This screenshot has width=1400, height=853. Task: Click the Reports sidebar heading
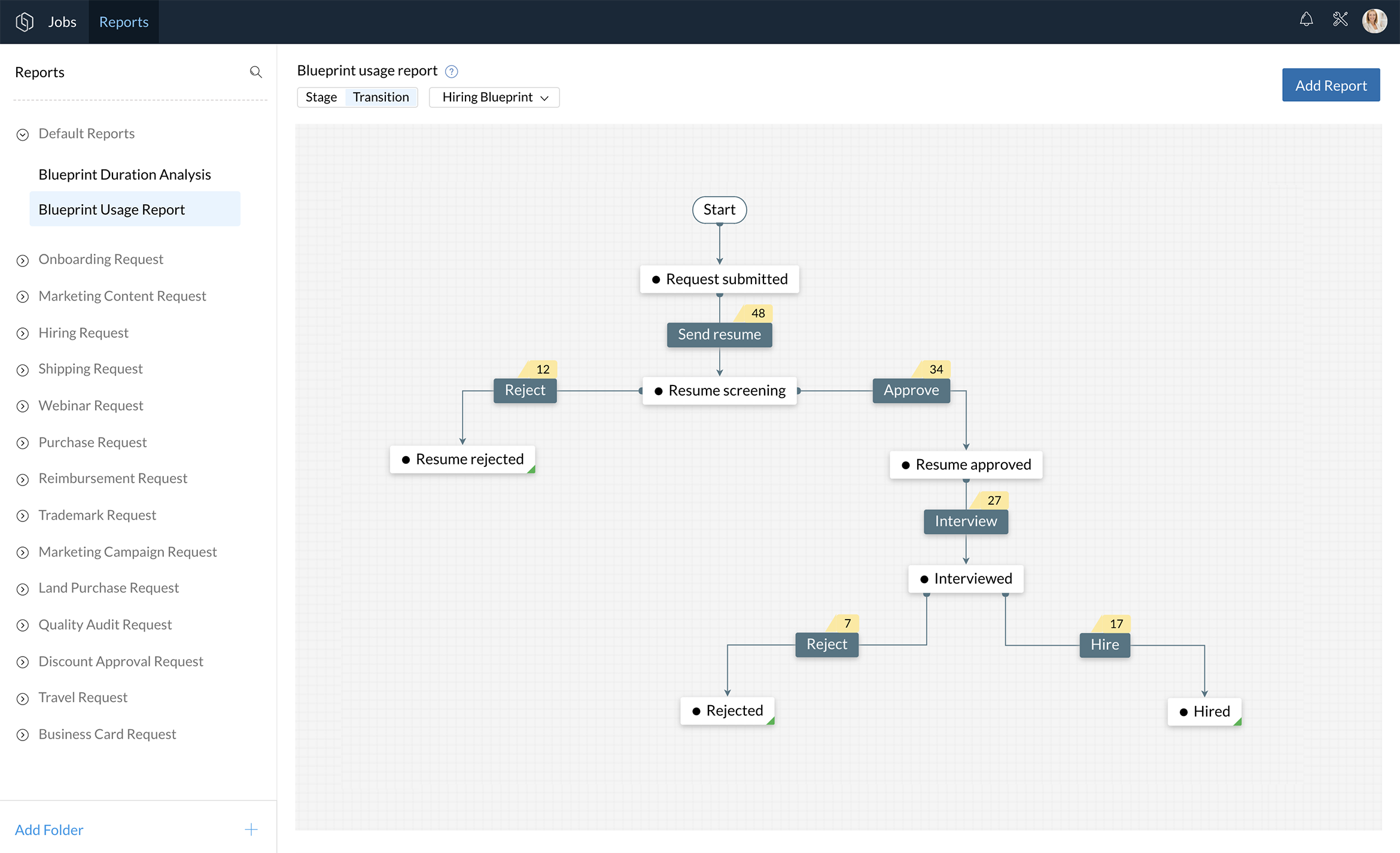[39, 72]
